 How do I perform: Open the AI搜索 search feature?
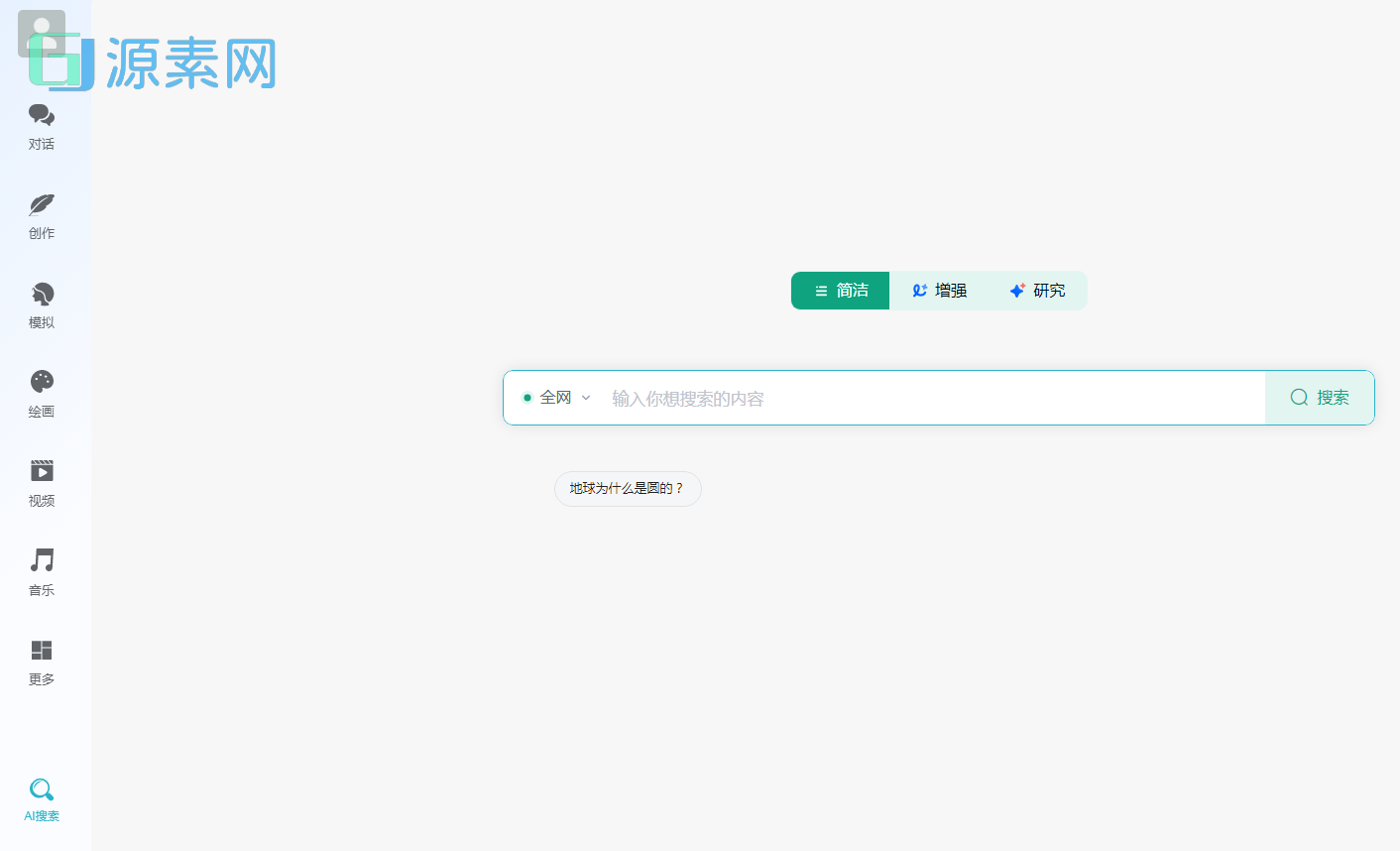[41, 798]
